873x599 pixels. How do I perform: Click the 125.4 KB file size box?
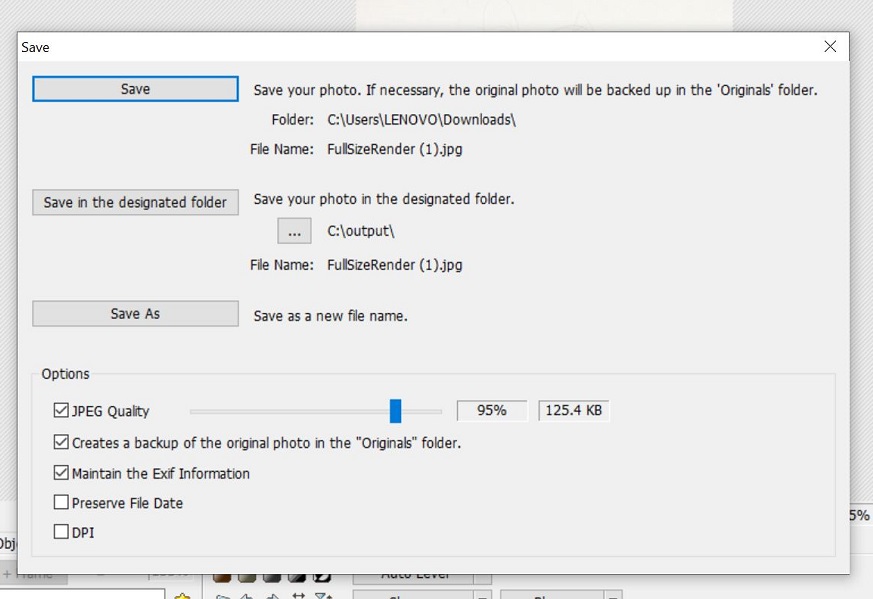573,411
